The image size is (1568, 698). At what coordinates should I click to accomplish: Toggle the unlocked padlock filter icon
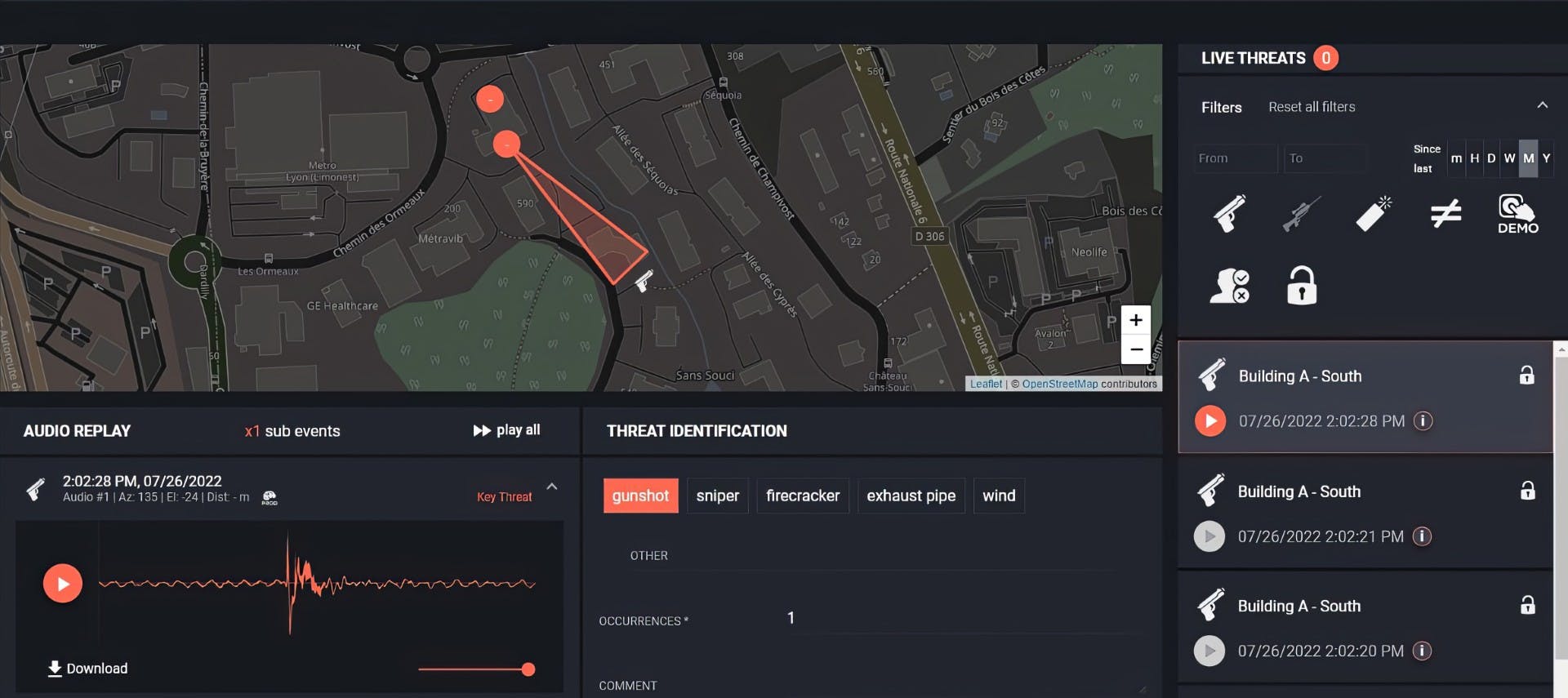(1301, 286)
